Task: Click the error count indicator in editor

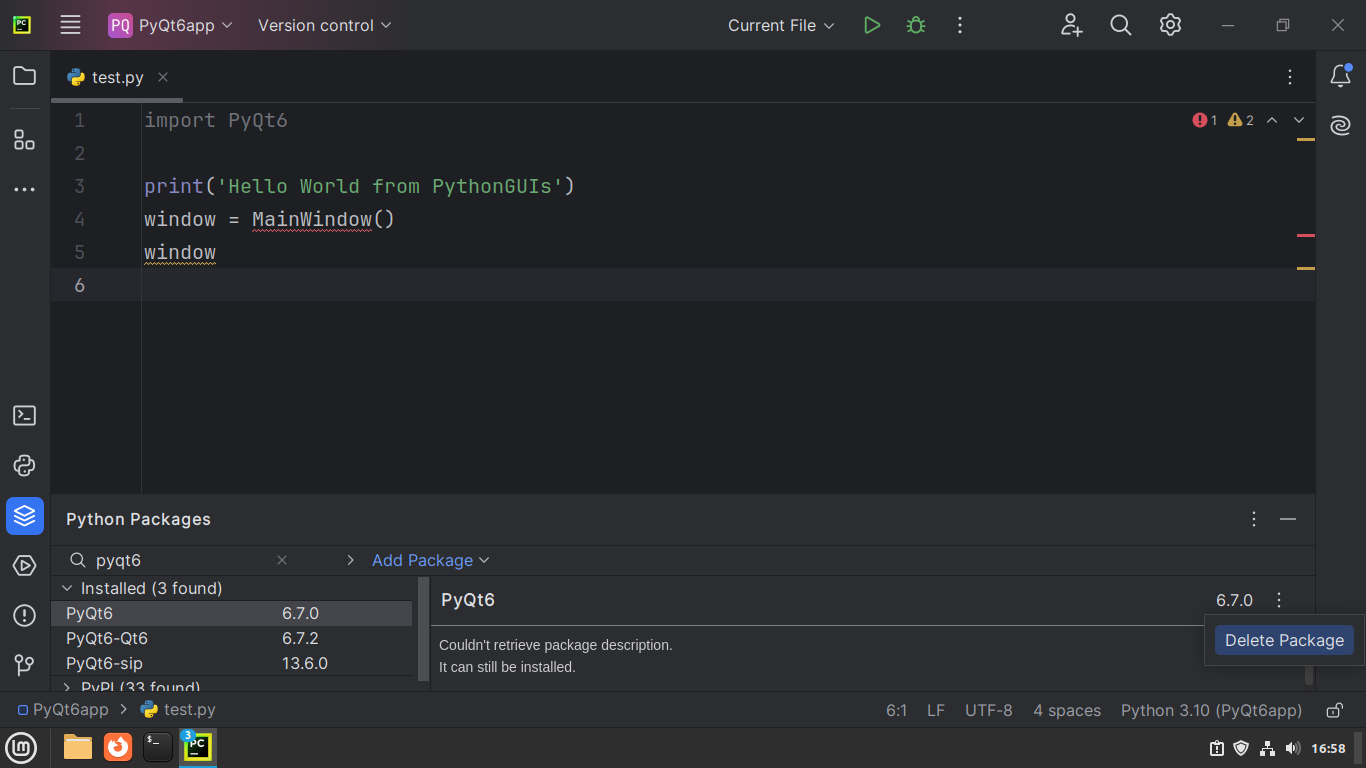Action: (1205, 120)
